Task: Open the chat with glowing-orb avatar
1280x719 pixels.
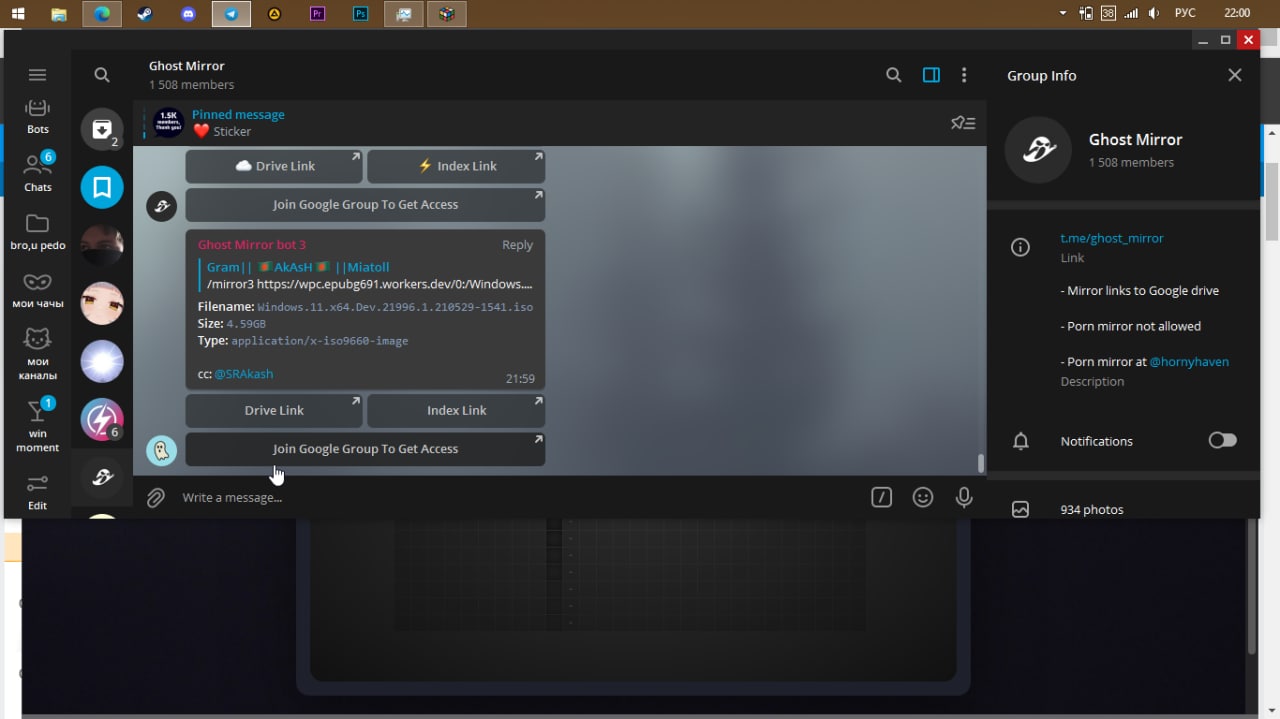Action: pos(102,361)
